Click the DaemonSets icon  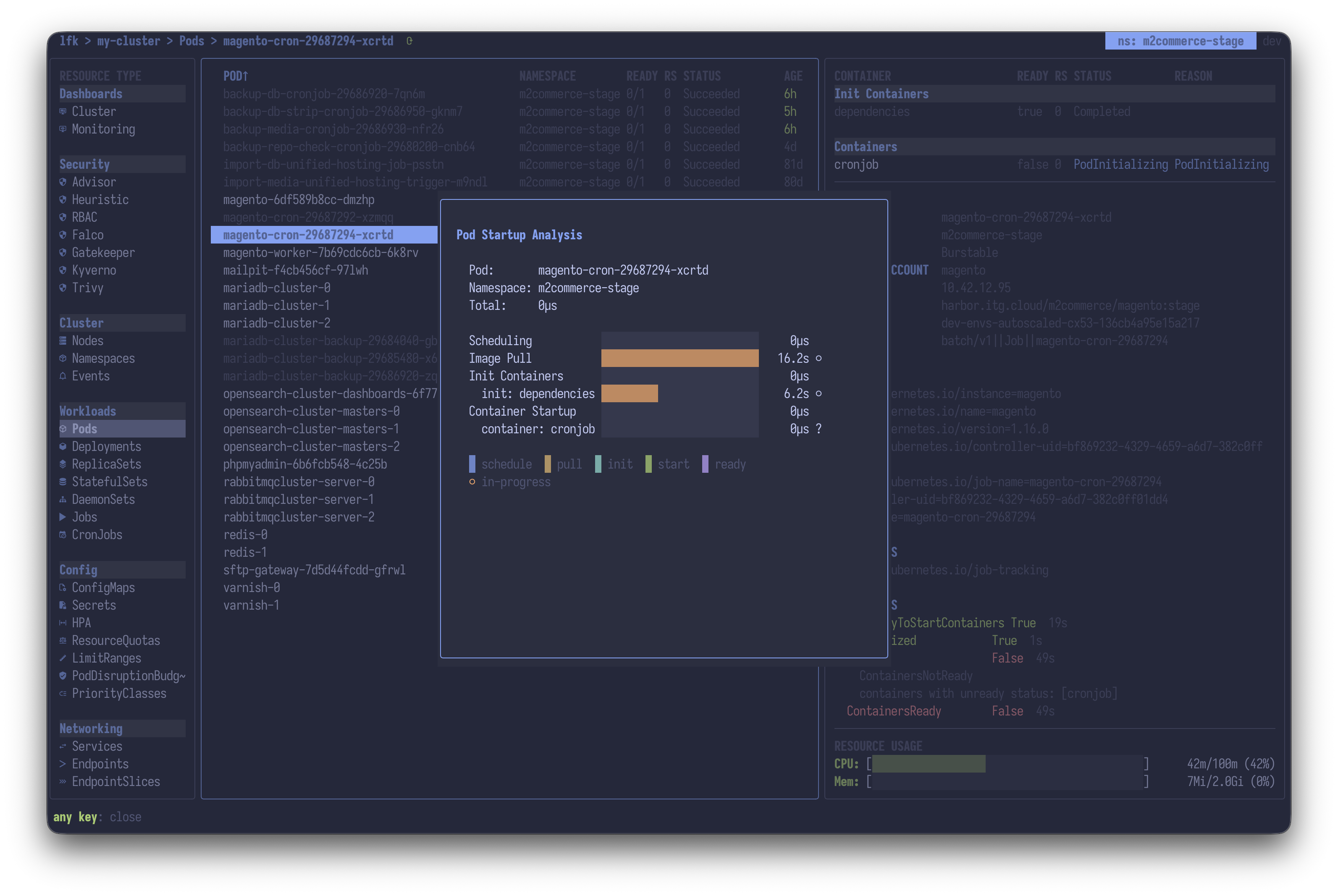[x=63, y=499]
